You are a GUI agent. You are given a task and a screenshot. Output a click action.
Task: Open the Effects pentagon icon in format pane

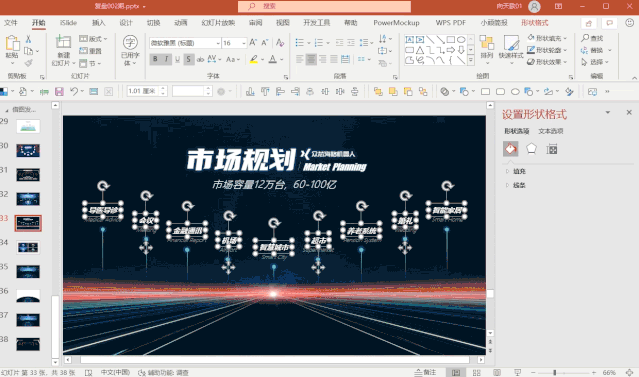(531, 149)
